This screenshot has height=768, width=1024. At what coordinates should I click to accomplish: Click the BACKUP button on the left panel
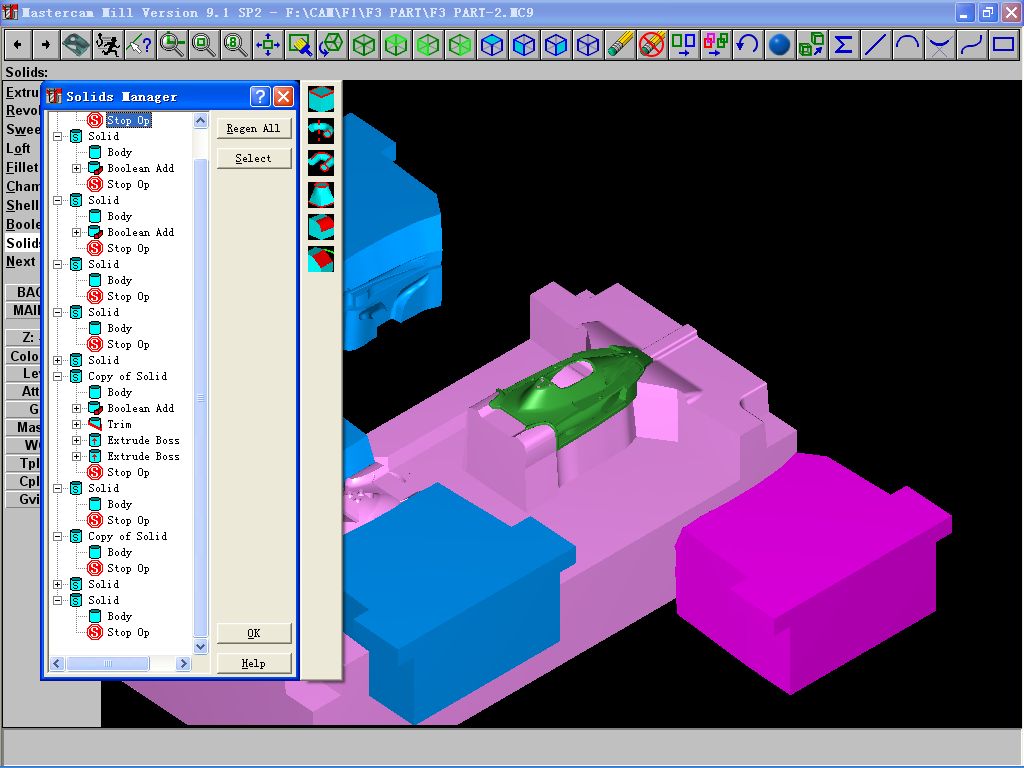23,292
